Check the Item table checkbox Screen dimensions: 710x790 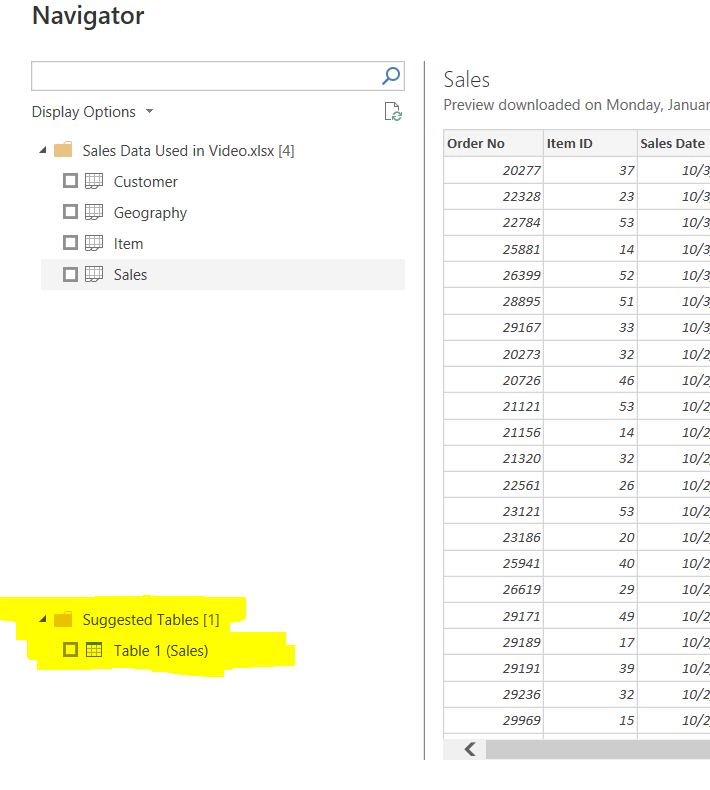71,243
